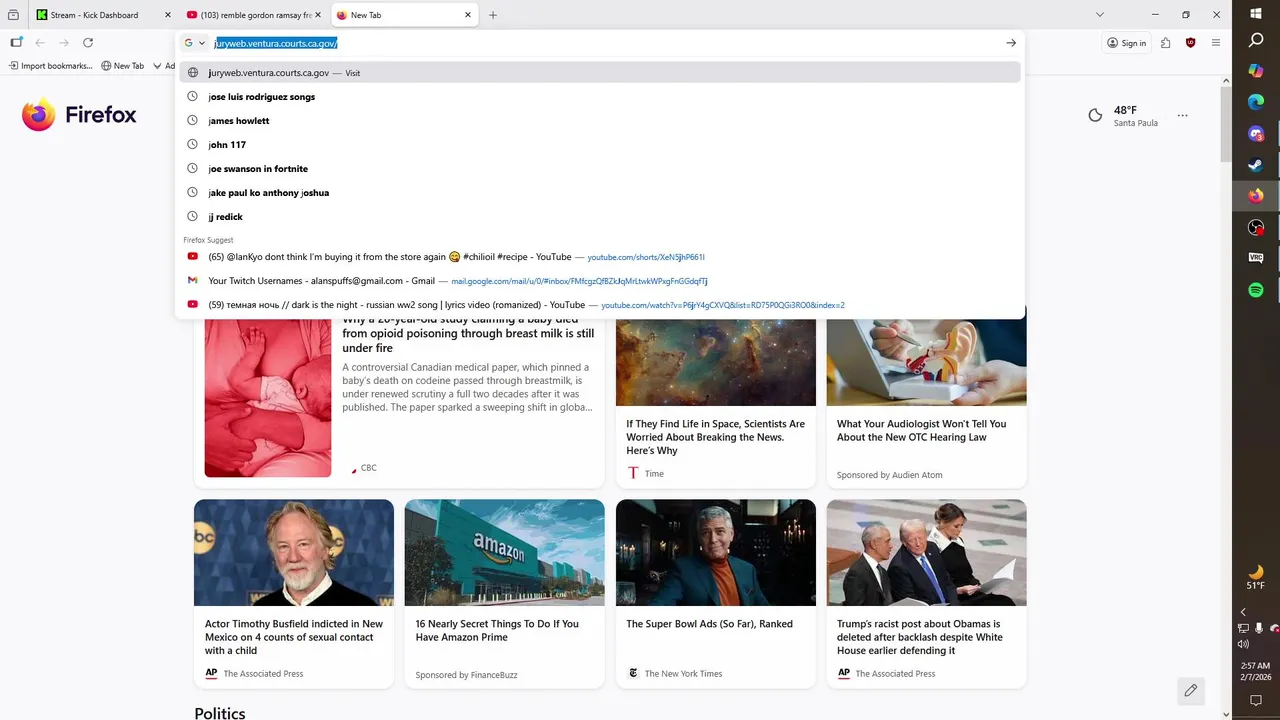The image size is (1280, 720).
Task: Pick jj redick search suggestion
Action: [600, 217]
